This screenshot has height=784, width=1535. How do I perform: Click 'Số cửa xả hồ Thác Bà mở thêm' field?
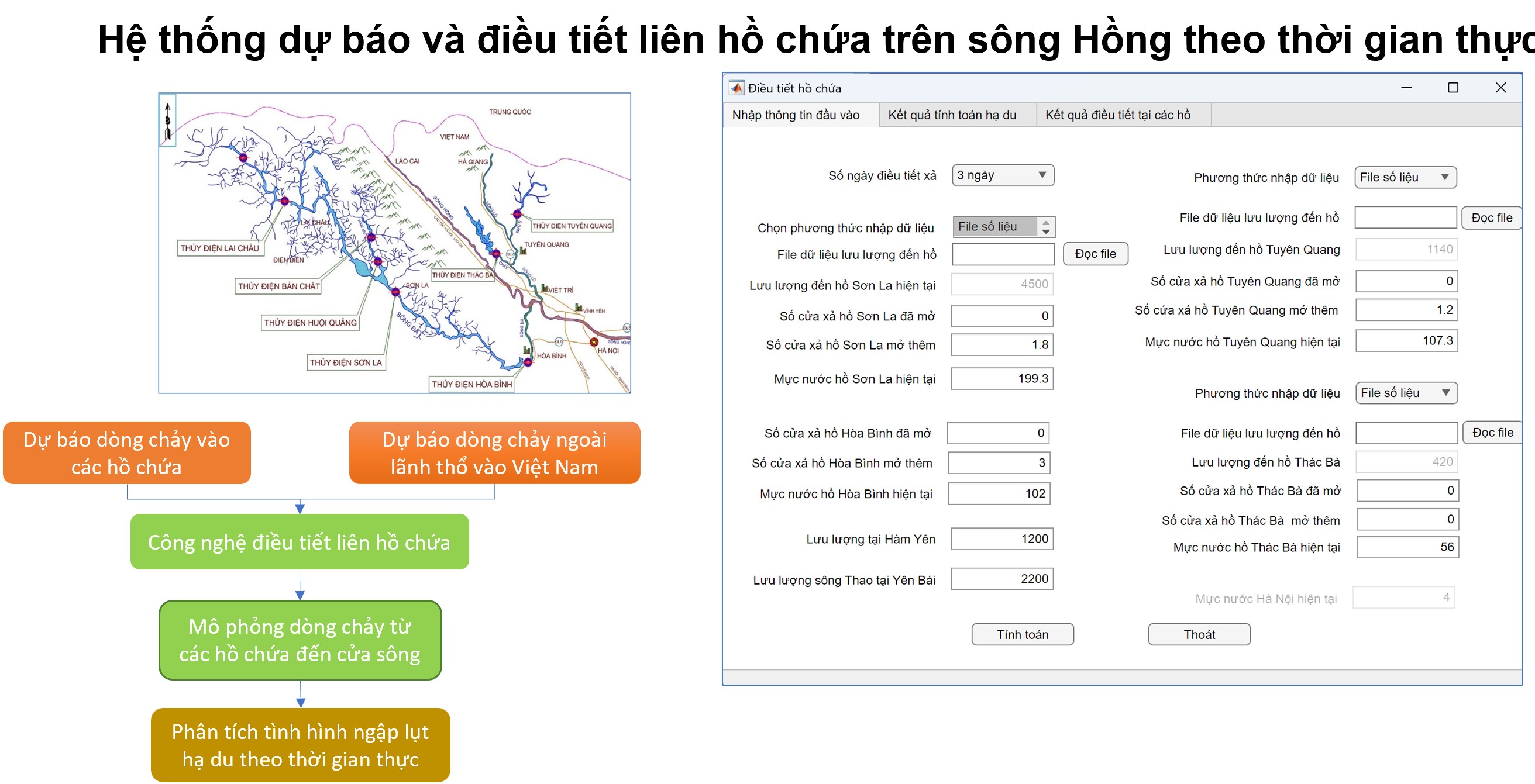tap(1408, 520)
